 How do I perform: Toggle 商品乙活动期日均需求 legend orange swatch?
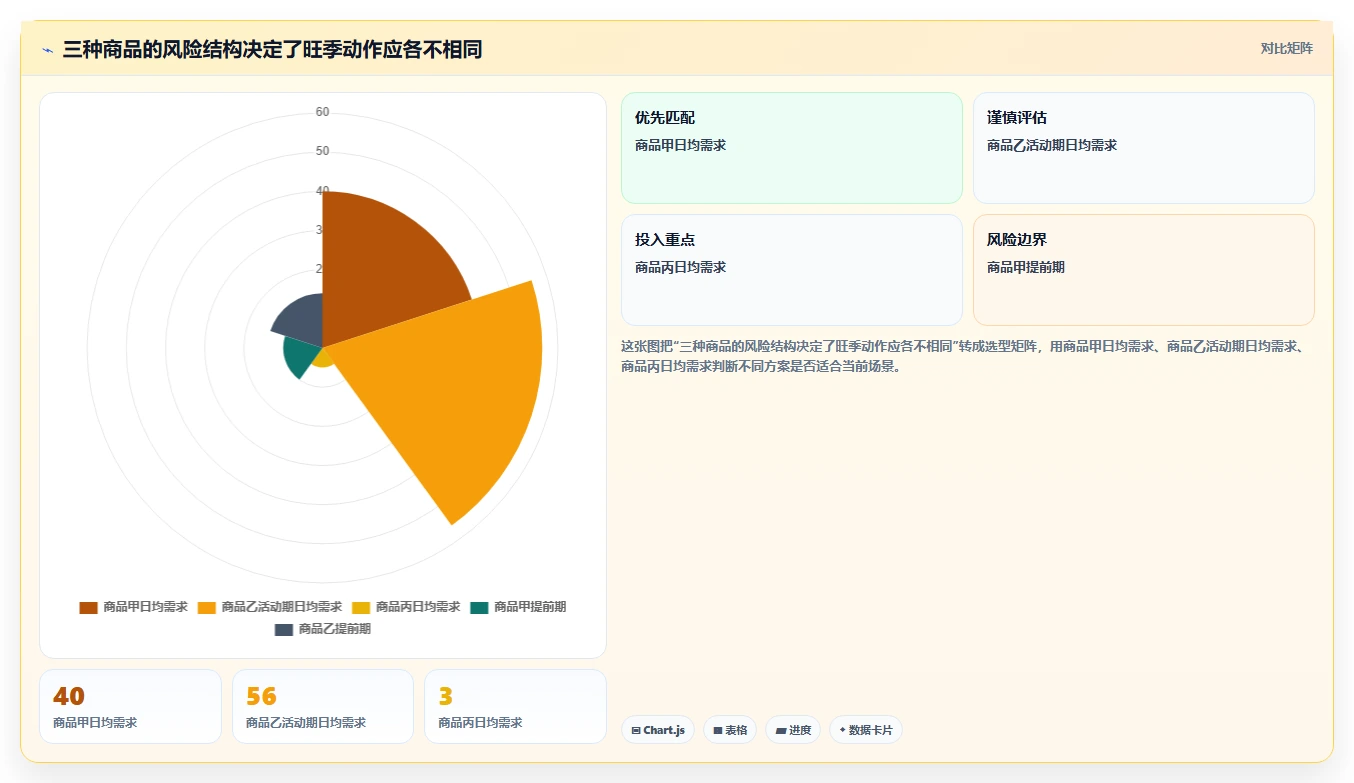coord(207,607)
